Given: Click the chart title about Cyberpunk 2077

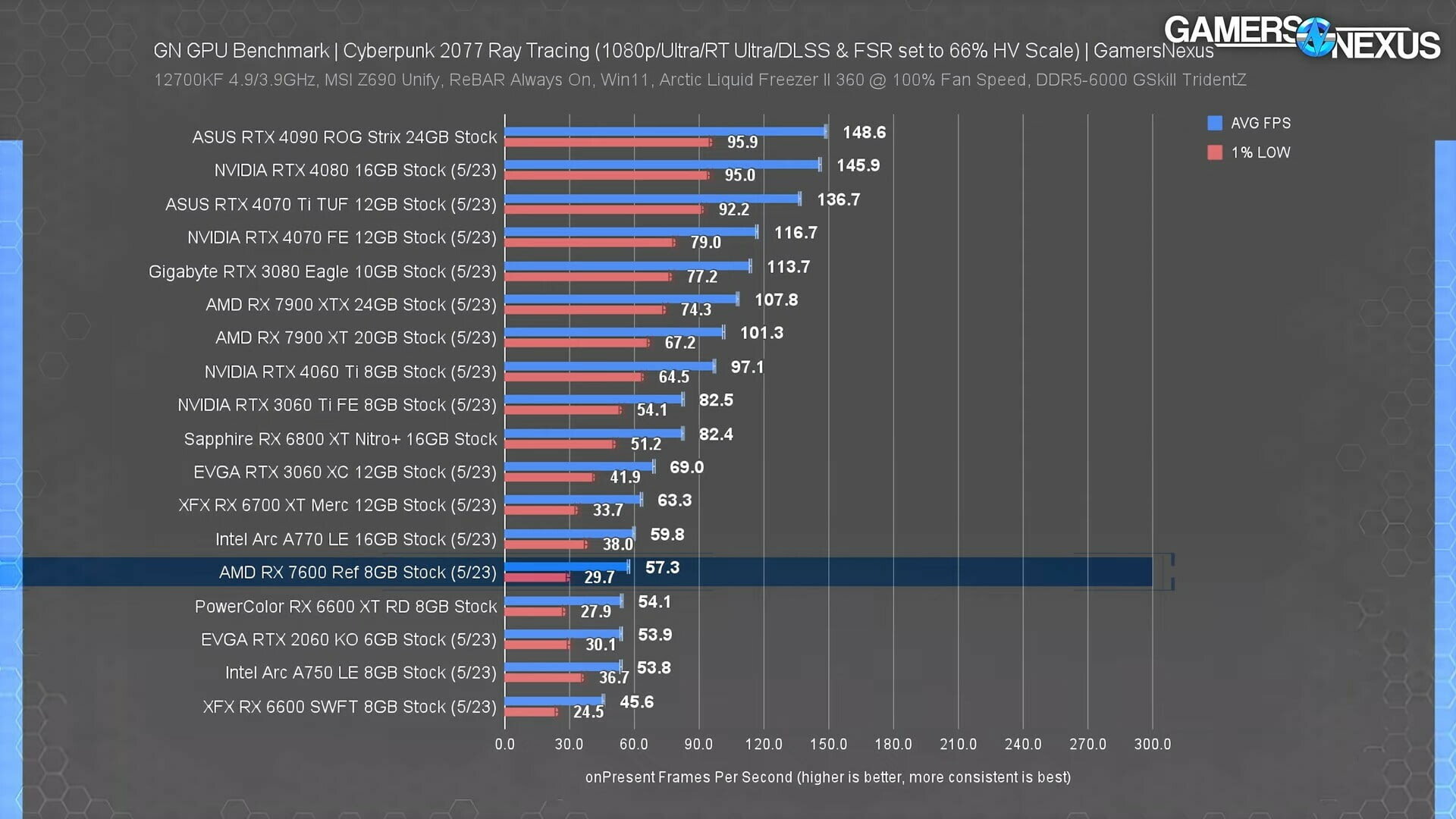Looking at the screenshot, I should (682, 51).
